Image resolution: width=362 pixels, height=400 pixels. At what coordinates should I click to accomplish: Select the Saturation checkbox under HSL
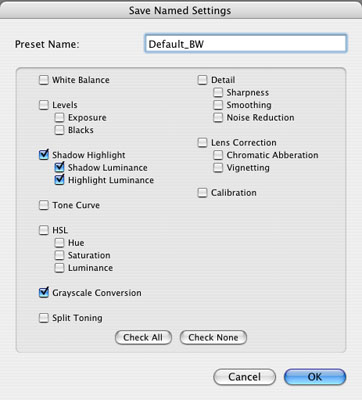pyautogui.click(x=59, y=255)
